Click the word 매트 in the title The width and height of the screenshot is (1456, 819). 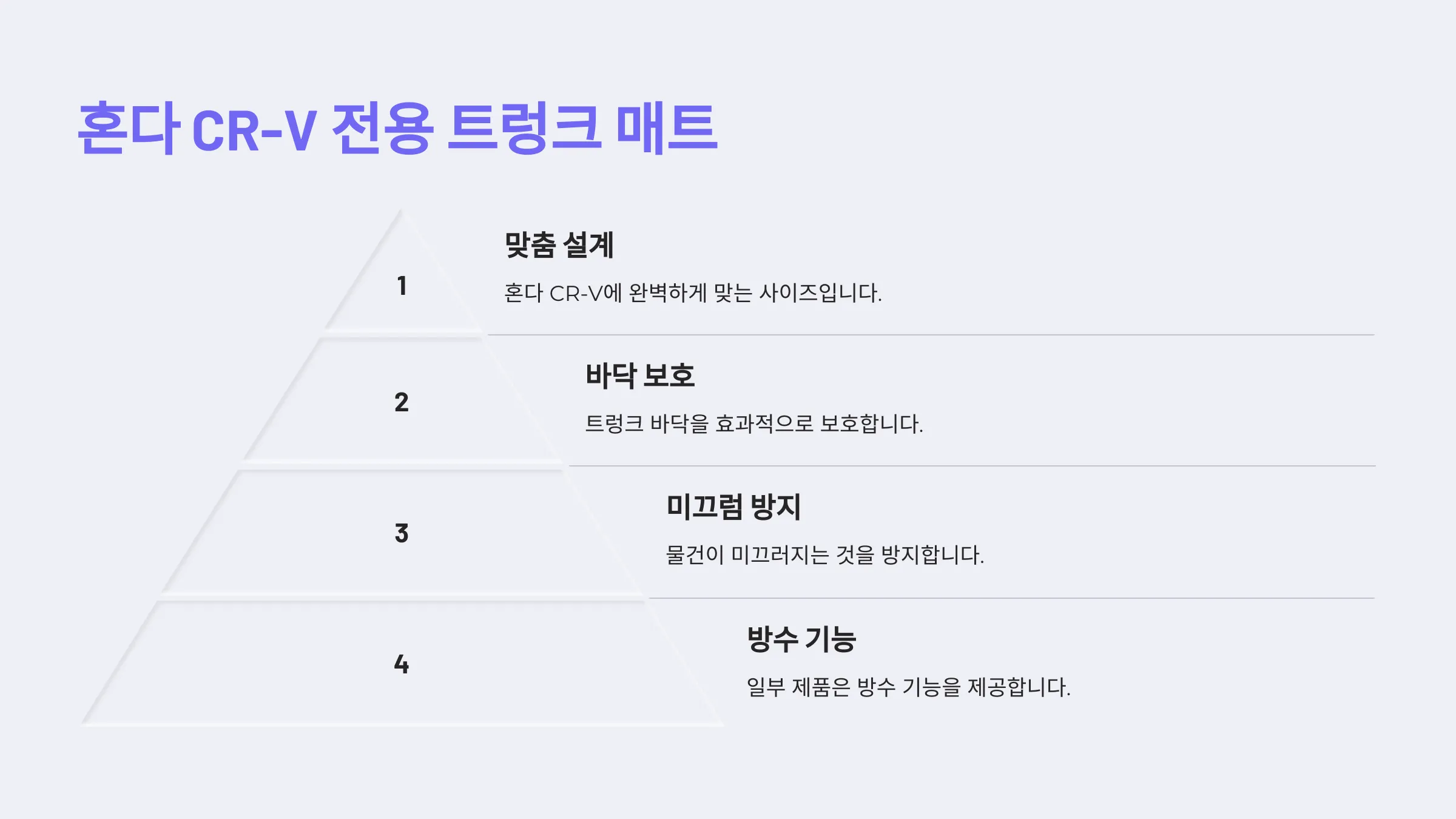[x=667, y=128]
